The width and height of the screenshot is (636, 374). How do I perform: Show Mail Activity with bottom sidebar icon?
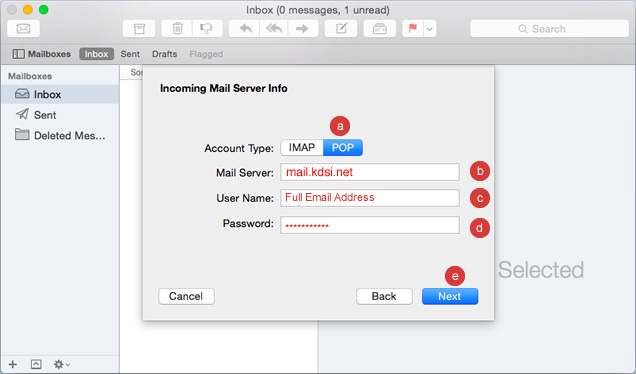[x=36, y=364]
